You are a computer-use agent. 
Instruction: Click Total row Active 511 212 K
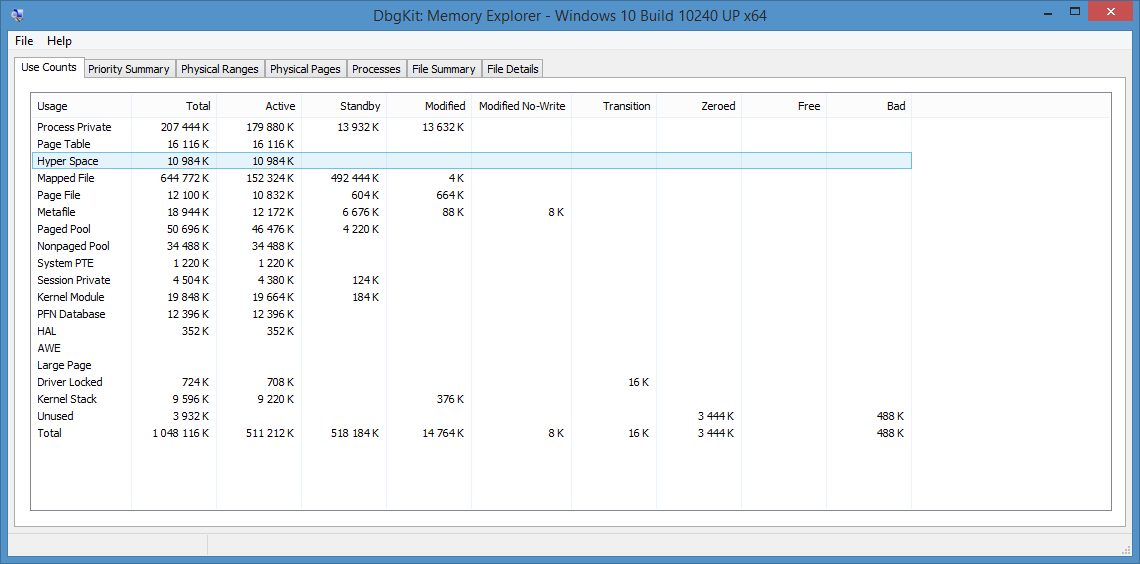pyautogui.click(x=270, y=433)
